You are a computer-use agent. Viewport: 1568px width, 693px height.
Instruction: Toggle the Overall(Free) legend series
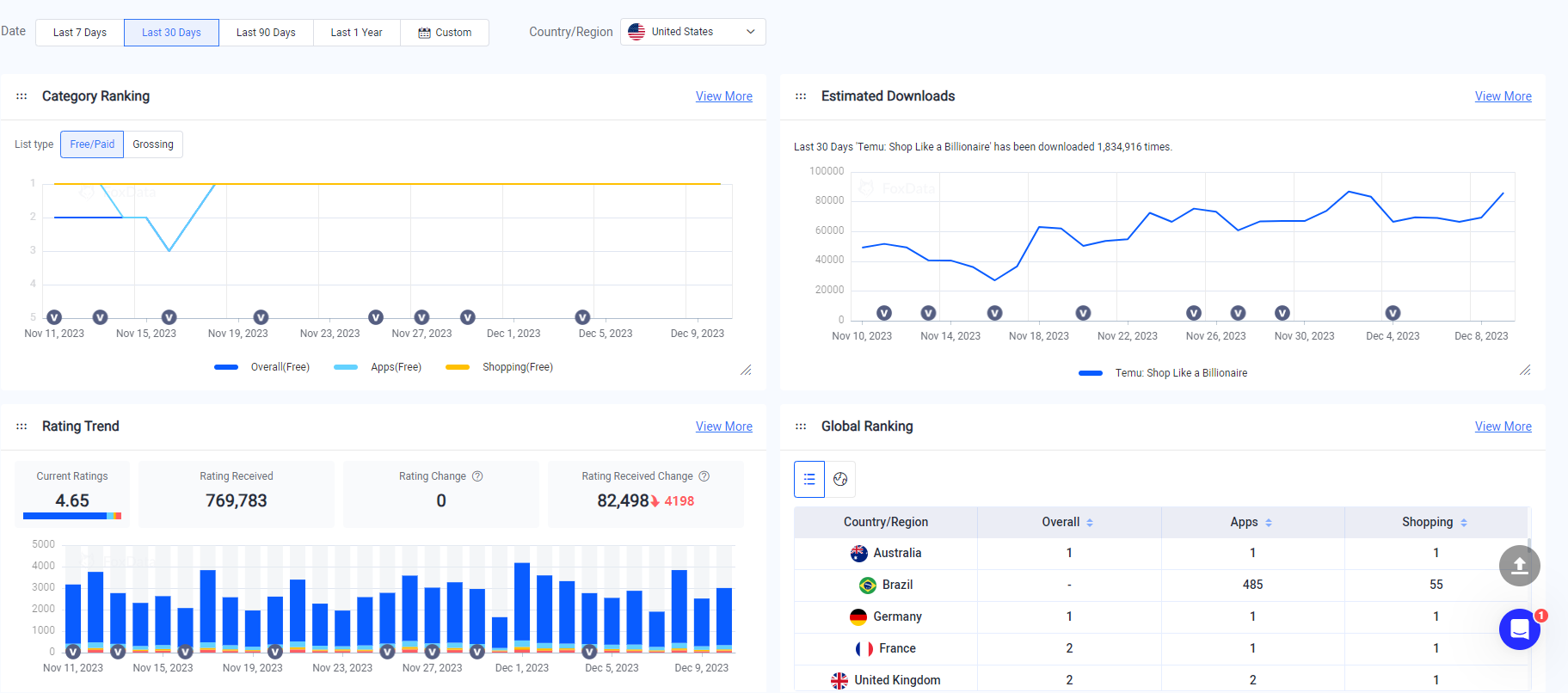(x=261, y=367)
